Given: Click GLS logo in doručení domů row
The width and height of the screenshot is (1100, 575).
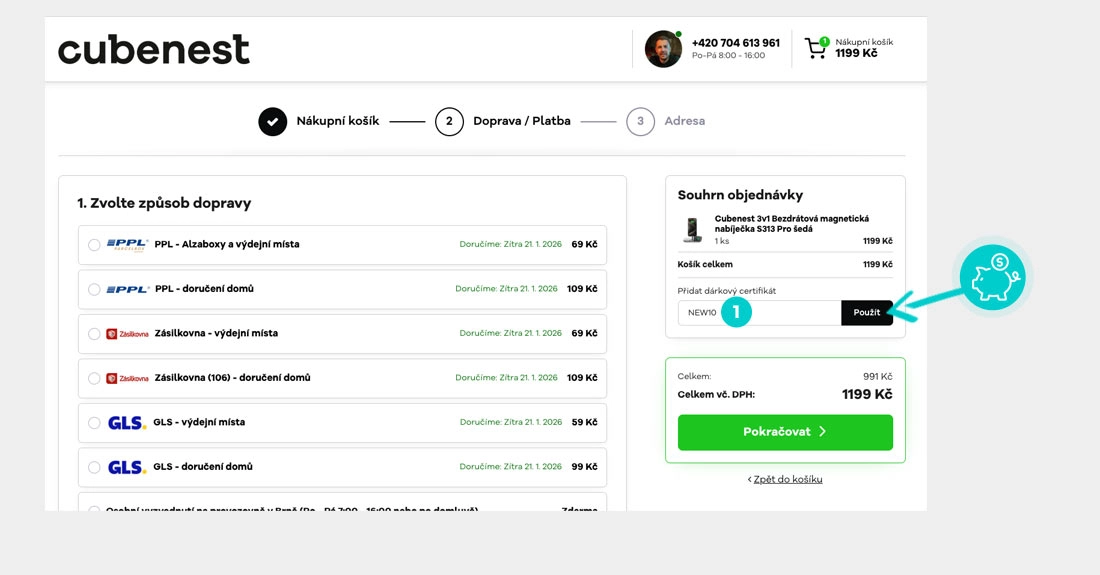Looking at the screenshot, I should point(127,467).
